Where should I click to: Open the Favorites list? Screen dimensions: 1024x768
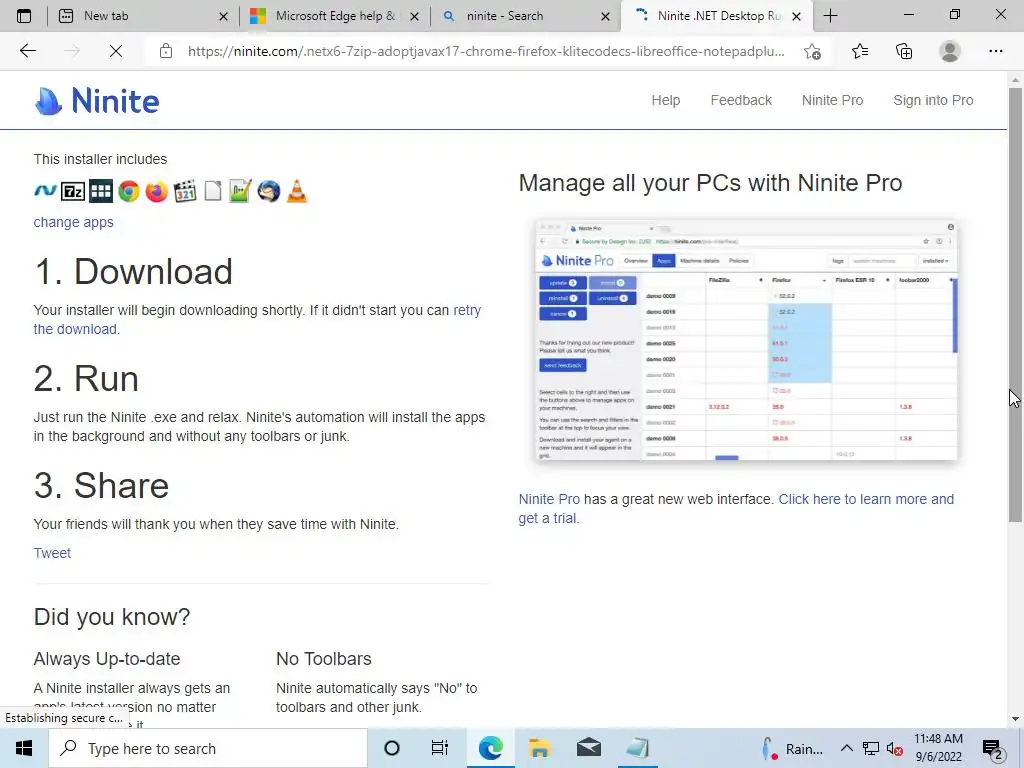click(x=860, y=51)
